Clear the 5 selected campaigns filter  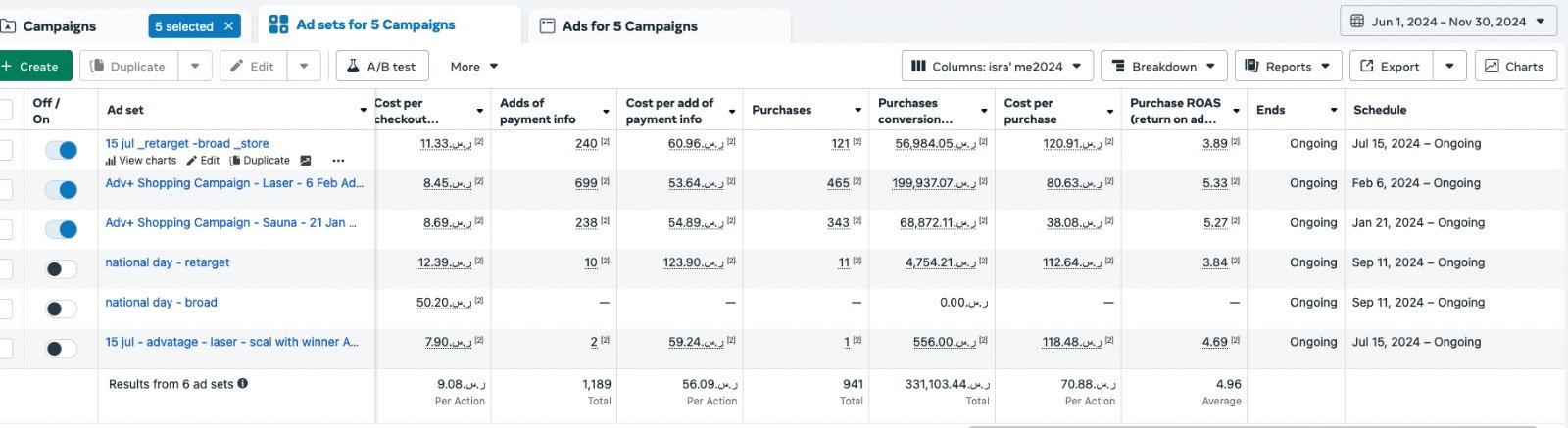coord(229,26)
